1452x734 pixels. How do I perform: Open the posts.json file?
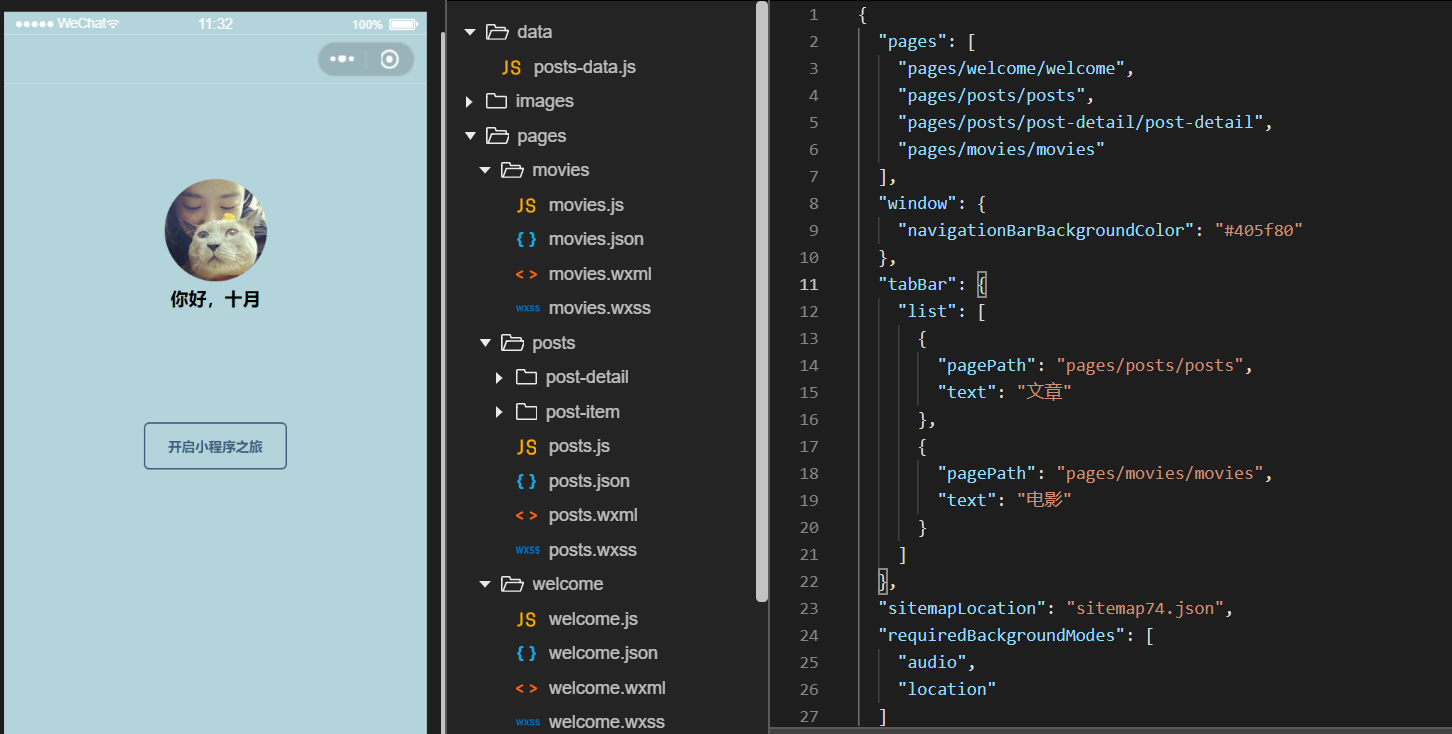pos(589,481)
